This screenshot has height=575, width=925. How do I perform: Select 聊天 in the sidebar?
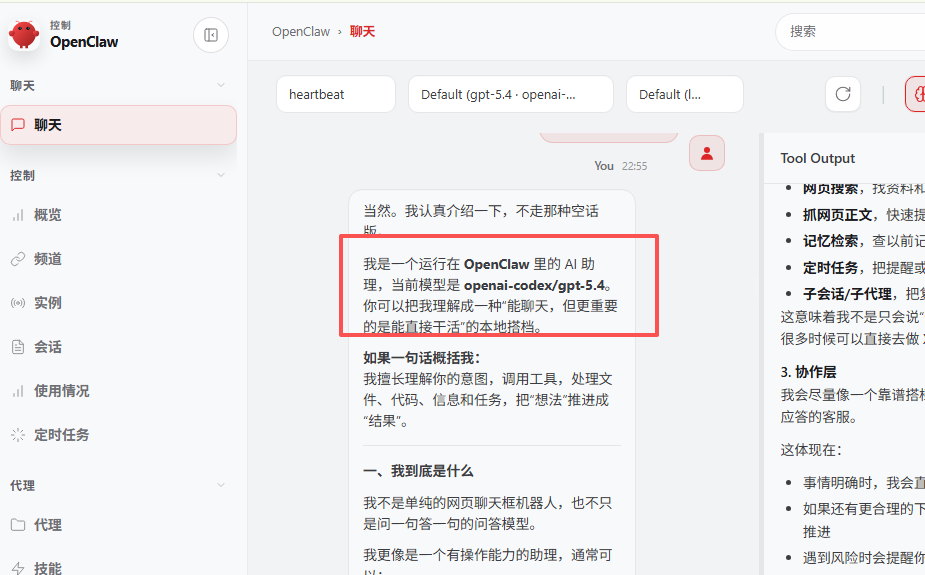coord(119,125)
